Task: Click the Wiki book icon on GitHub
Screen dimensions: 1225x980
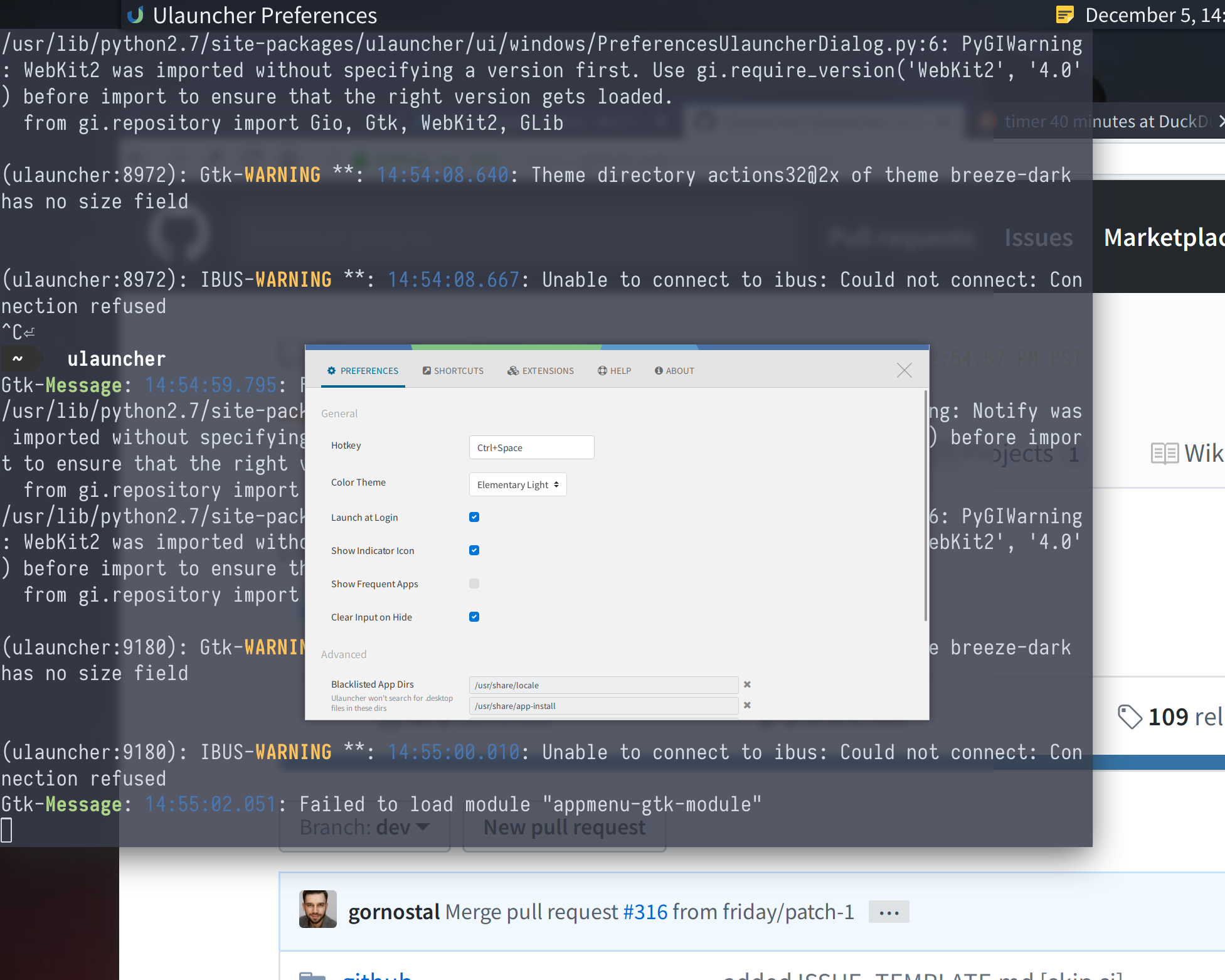Action: [1165, 453]
